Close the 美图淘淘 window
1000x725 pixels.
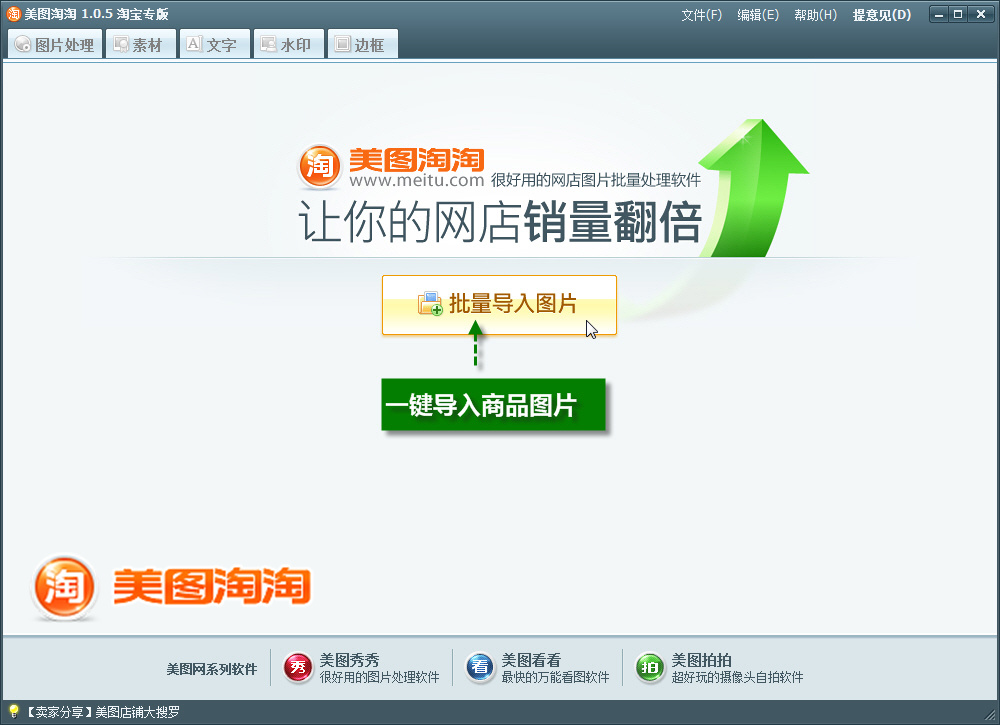(981, 15)
